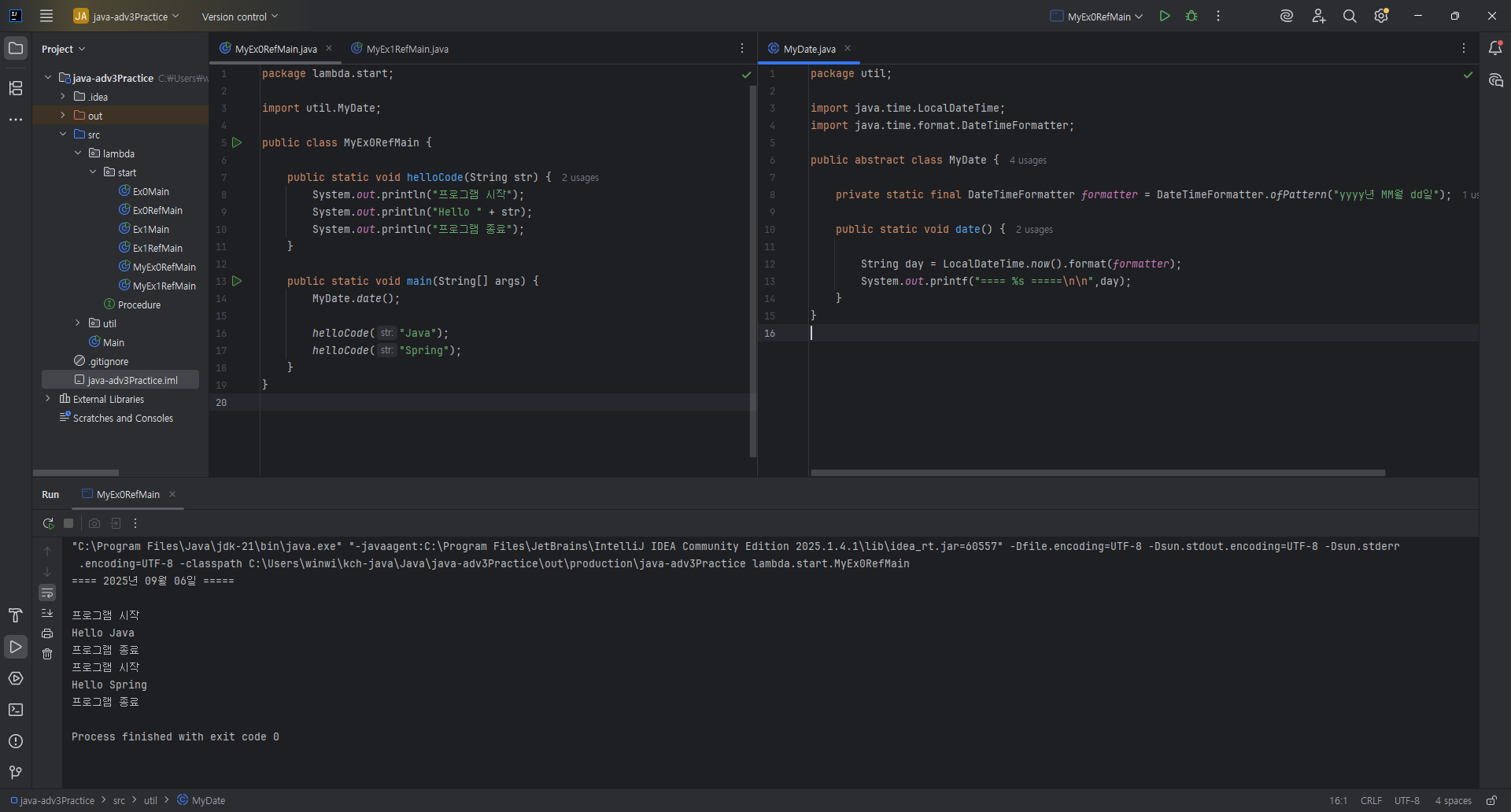Click the camera snapshot icon in Run toolbar
The image size is (1511, 812).
click(94, 523)
